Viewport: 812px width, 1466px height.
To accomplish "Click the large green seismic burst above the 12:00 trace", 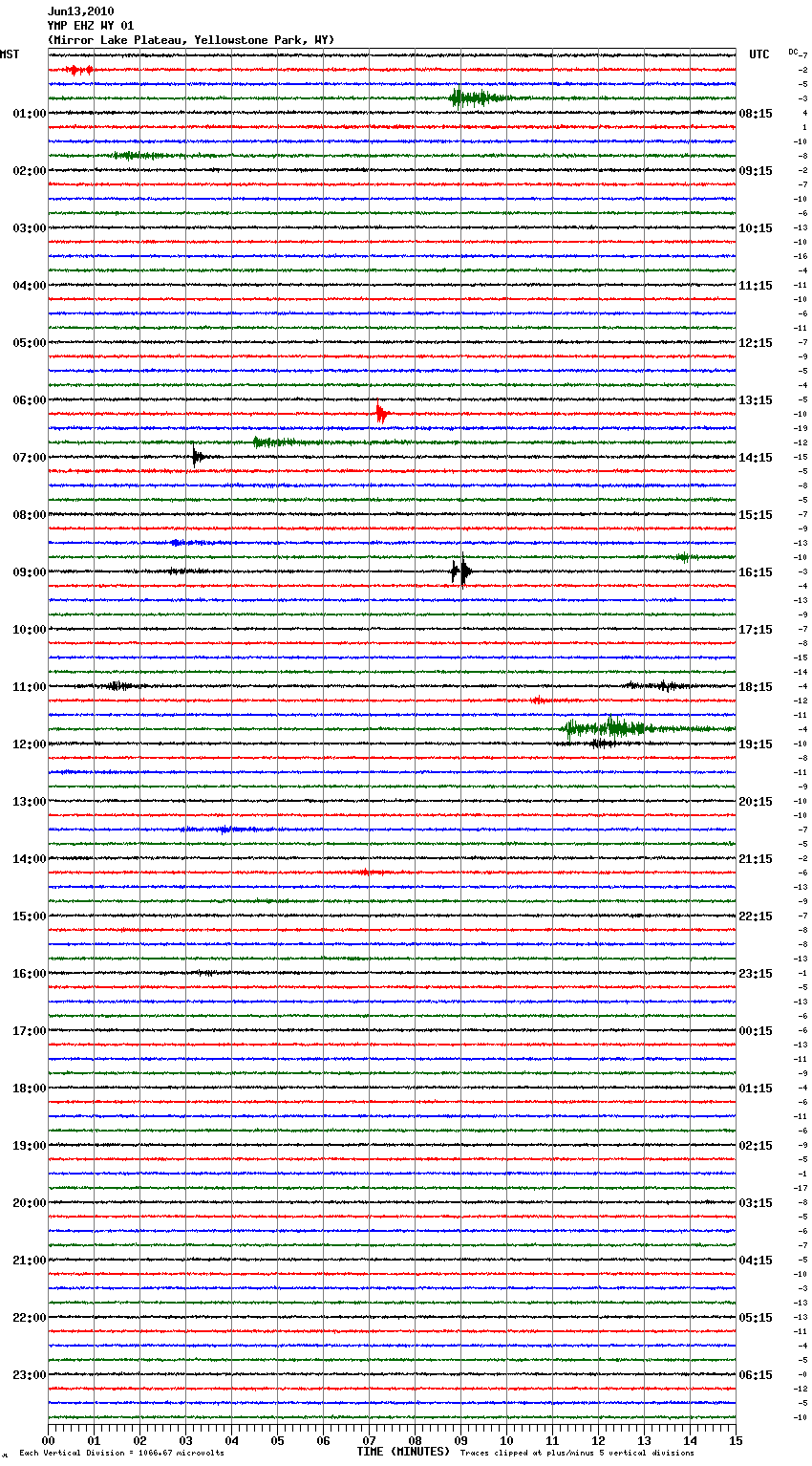I will coord(611,728).
